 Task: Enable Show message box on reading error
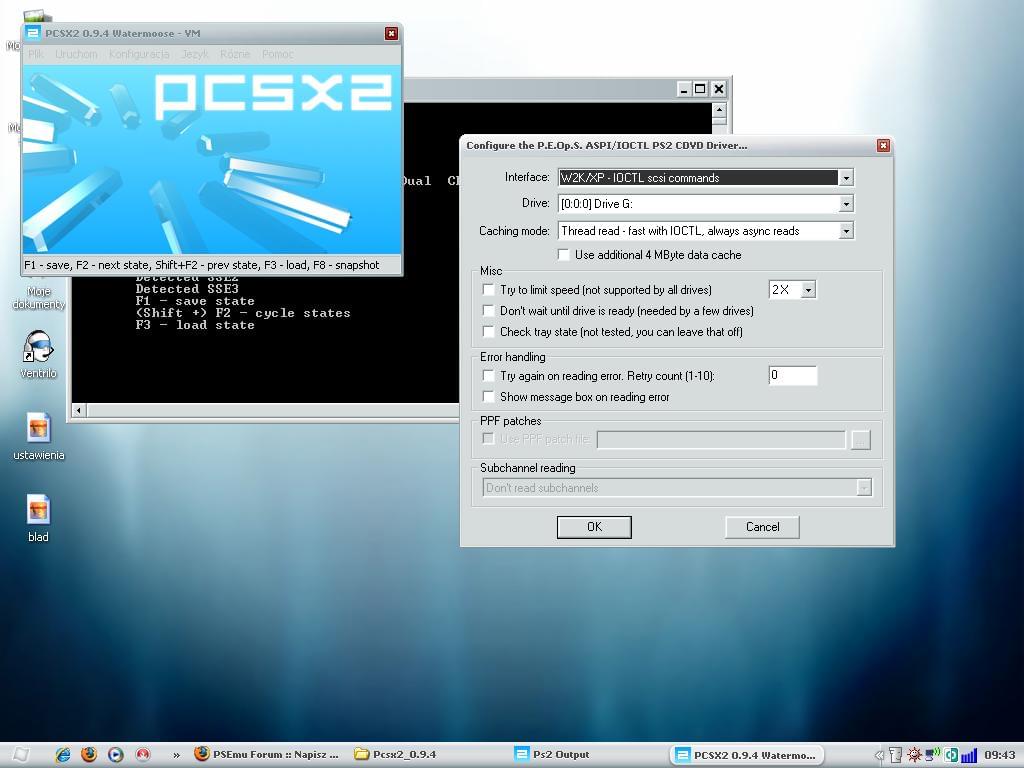click(x=488, y=396)
